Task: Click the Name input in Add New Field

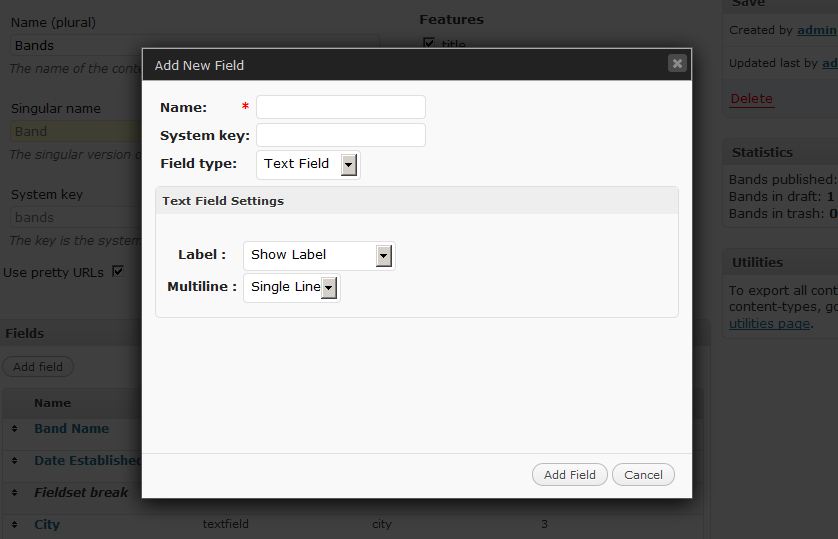Action: click(x=341, y=107)
